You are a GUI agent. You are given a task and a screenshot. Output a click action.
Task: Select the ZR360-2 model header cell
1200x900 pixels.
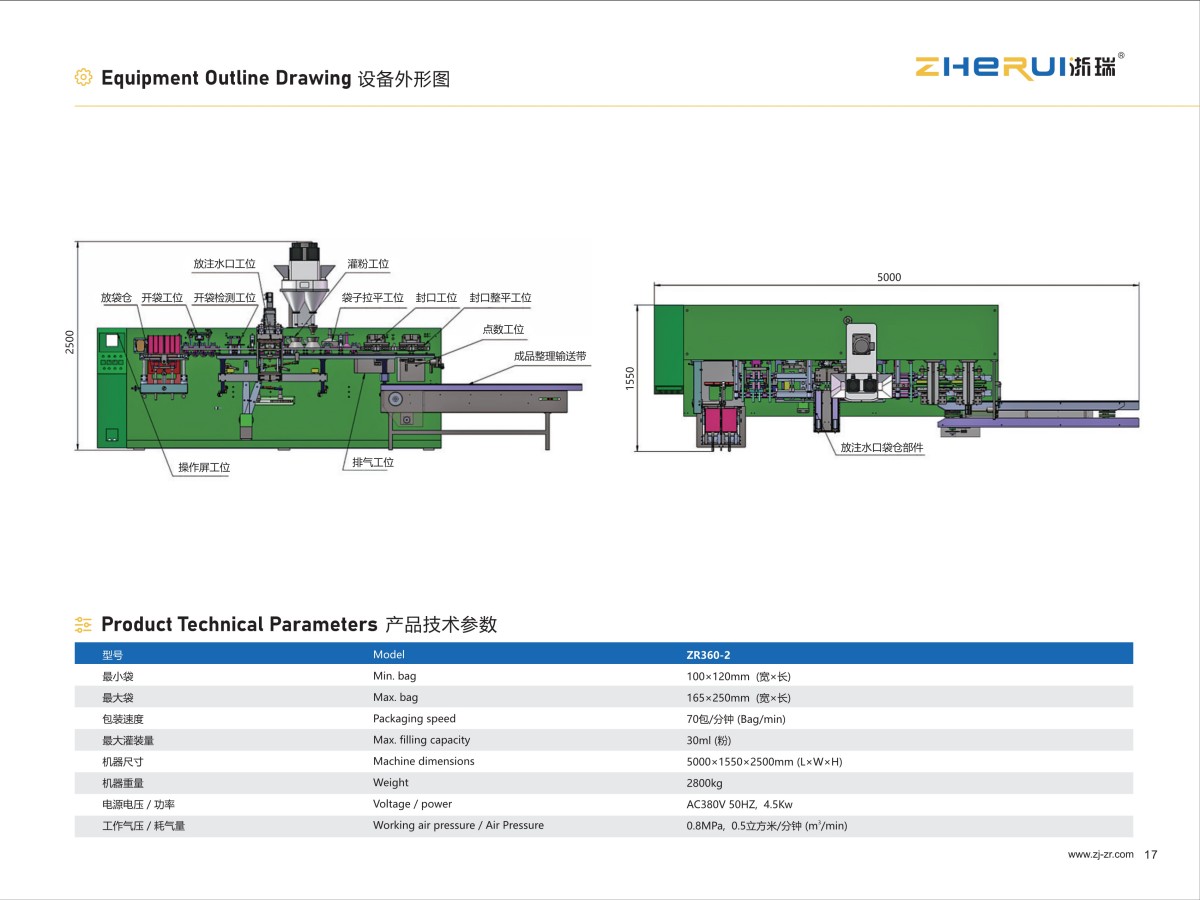pos(708,654)
